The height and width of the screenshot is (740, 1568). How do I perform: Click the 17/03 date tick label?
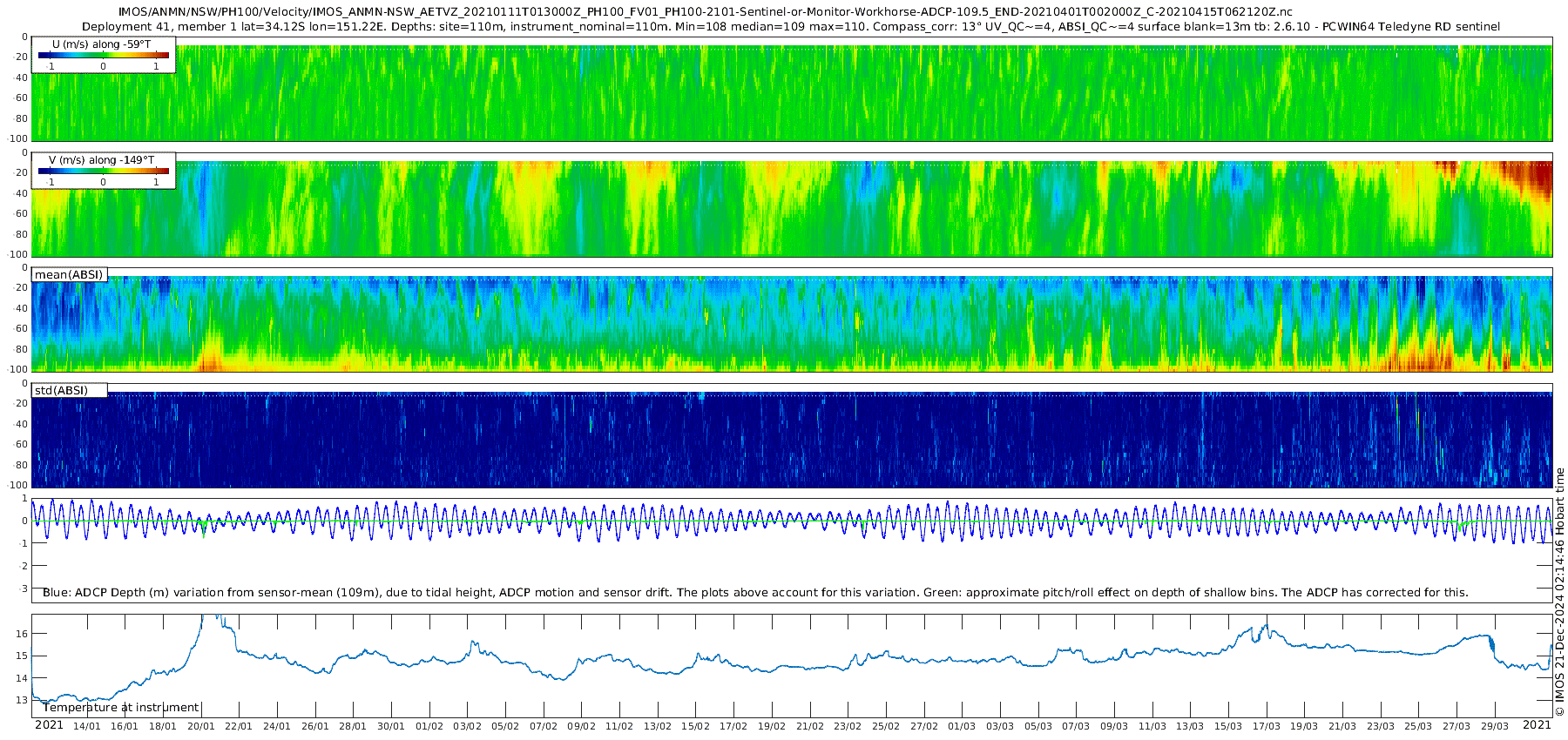point(1267,726)
